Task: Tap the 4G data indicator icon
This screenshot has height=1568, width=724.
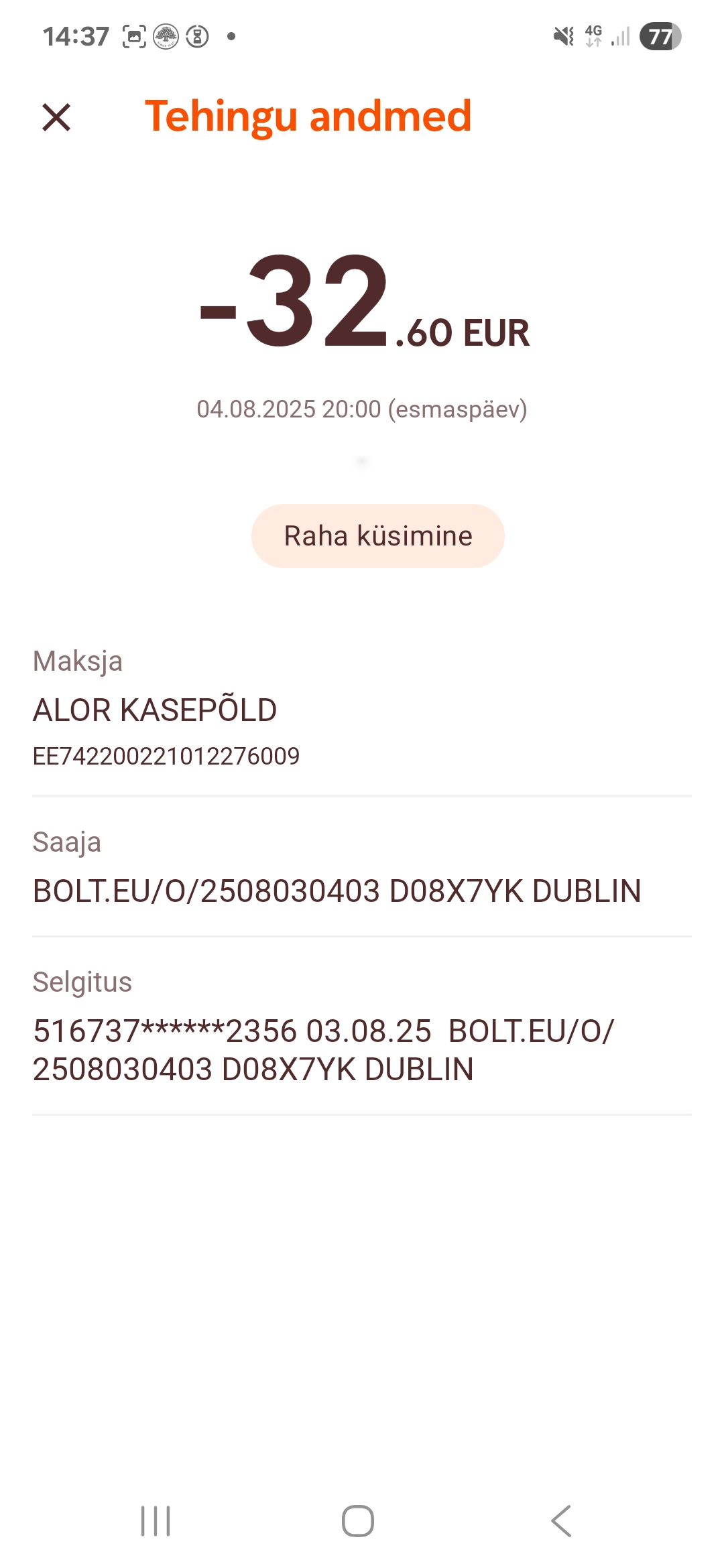Action: pyautogui.click(x=593, y=36)
